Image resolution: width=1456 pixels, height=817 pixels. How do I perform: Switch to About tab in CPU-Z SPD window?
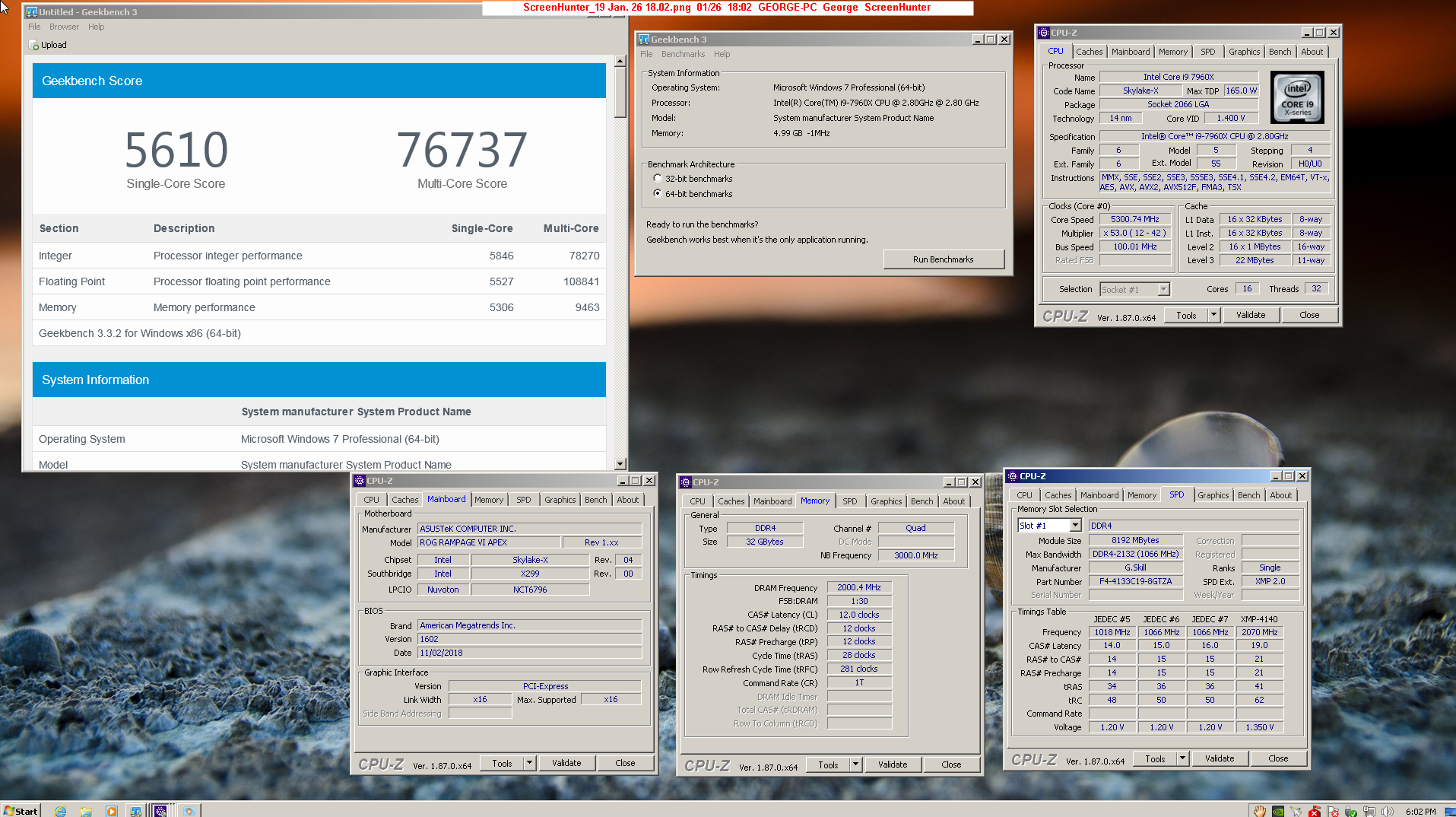1280,495
